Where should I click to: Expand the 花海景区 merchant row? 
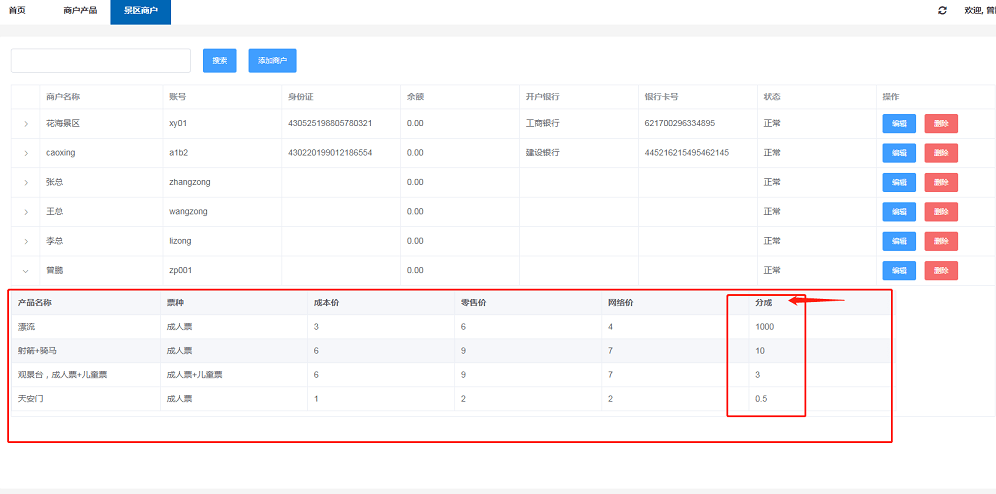coord(26,124)
